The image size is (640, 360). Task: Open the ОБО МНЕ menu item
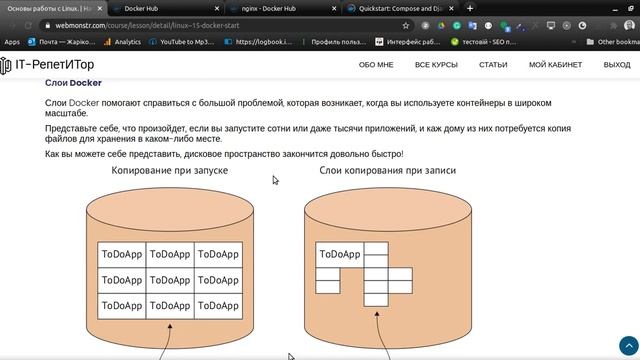pyautogui.click(x=376, y=64)
